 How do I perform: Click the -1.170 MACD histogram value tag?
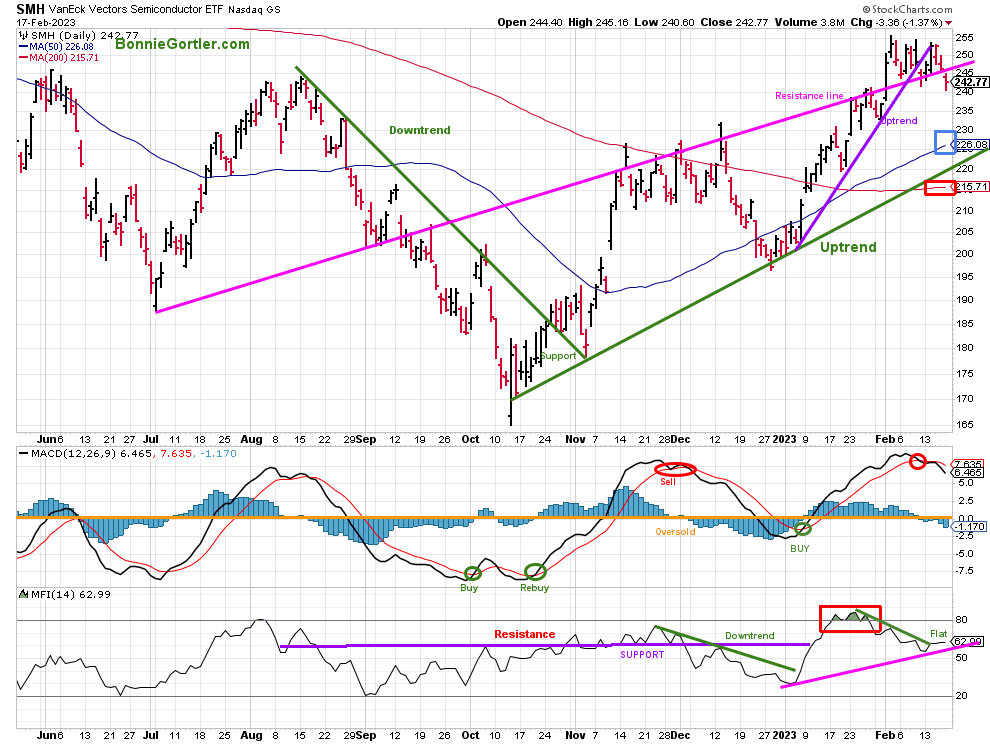(x=970, y=526)
